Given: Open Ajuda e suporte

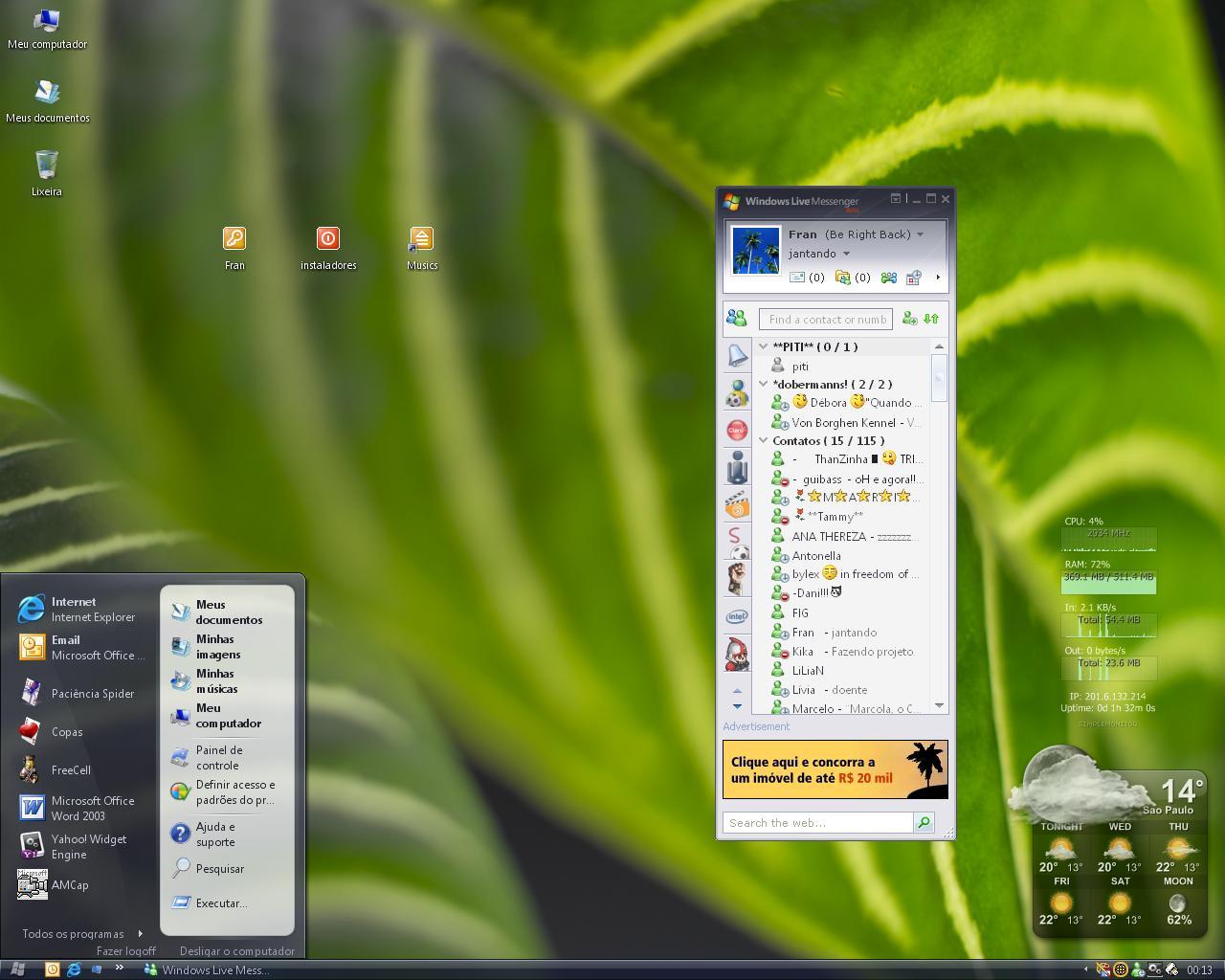Looking at the screenshot, I should click(228, 834).
